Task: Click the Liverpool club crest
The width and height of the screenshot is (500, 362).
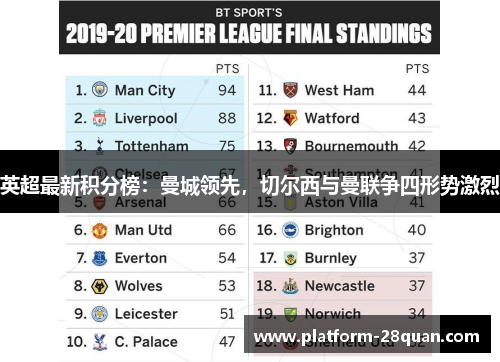Action: tap(100, 118)
